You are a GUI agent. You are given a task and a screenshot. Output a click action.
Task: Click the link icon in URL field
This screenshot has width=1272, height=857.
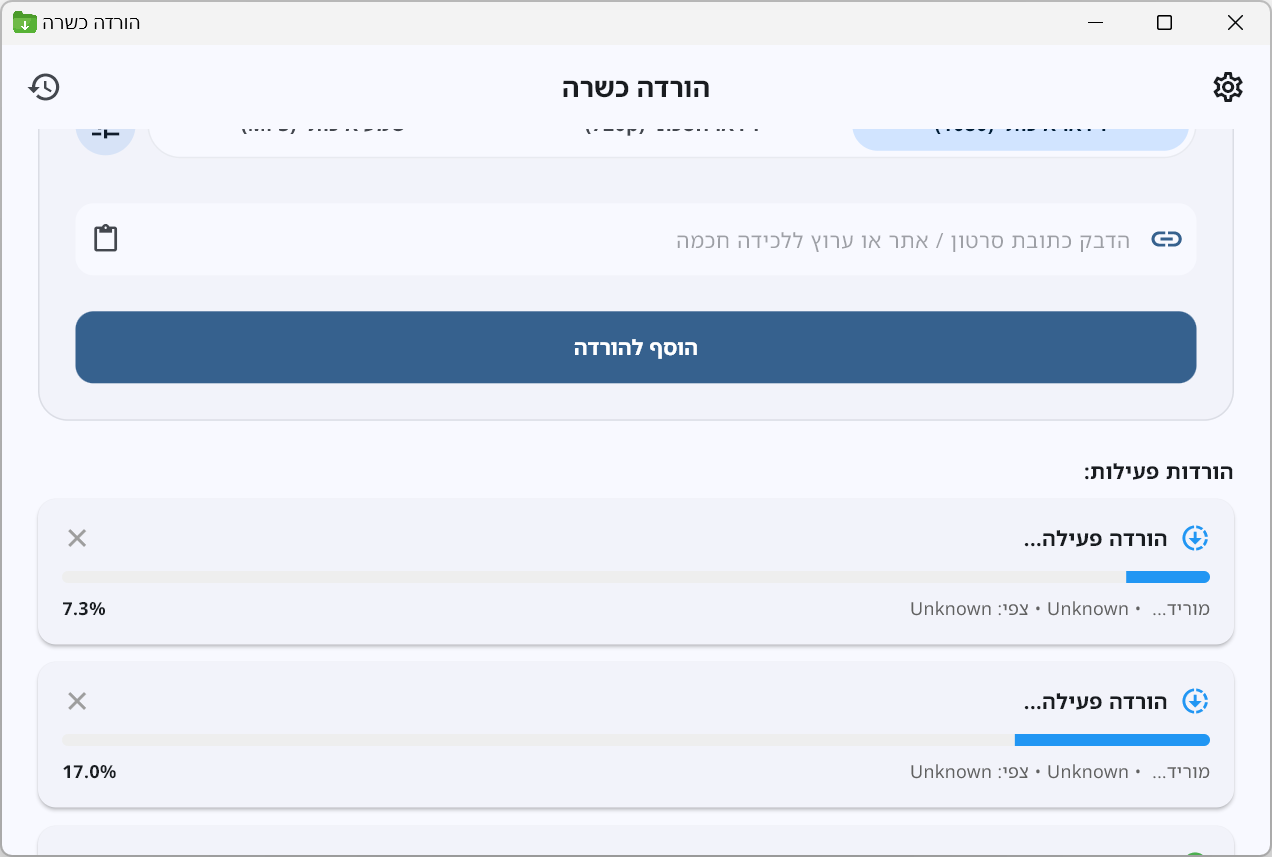[1166, 239]
